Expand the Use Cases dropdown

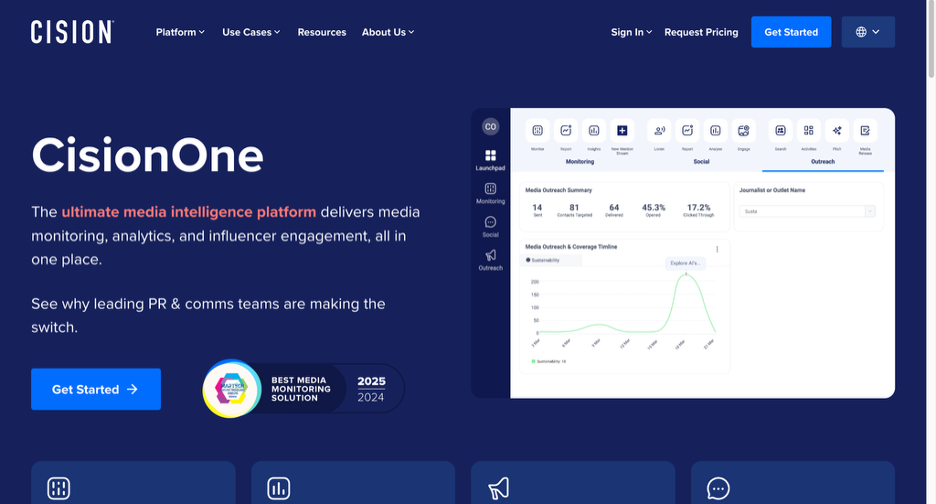click(x=251, y=32)
